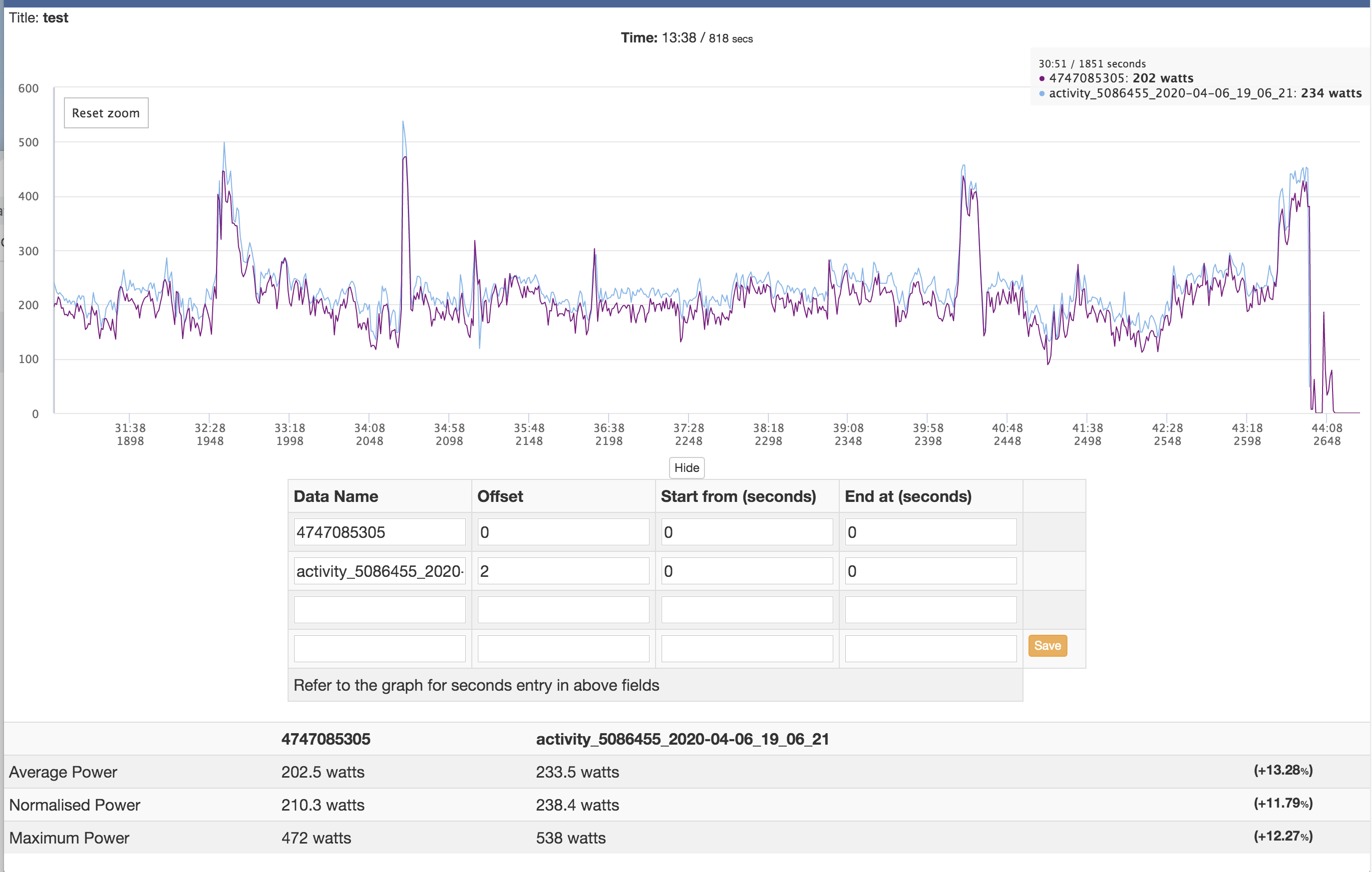This screenshot has height=872, width=1372.
Task: Click the '(+13.28%)' difference value
Action: pyautogui.click(x=1283, y=771)
